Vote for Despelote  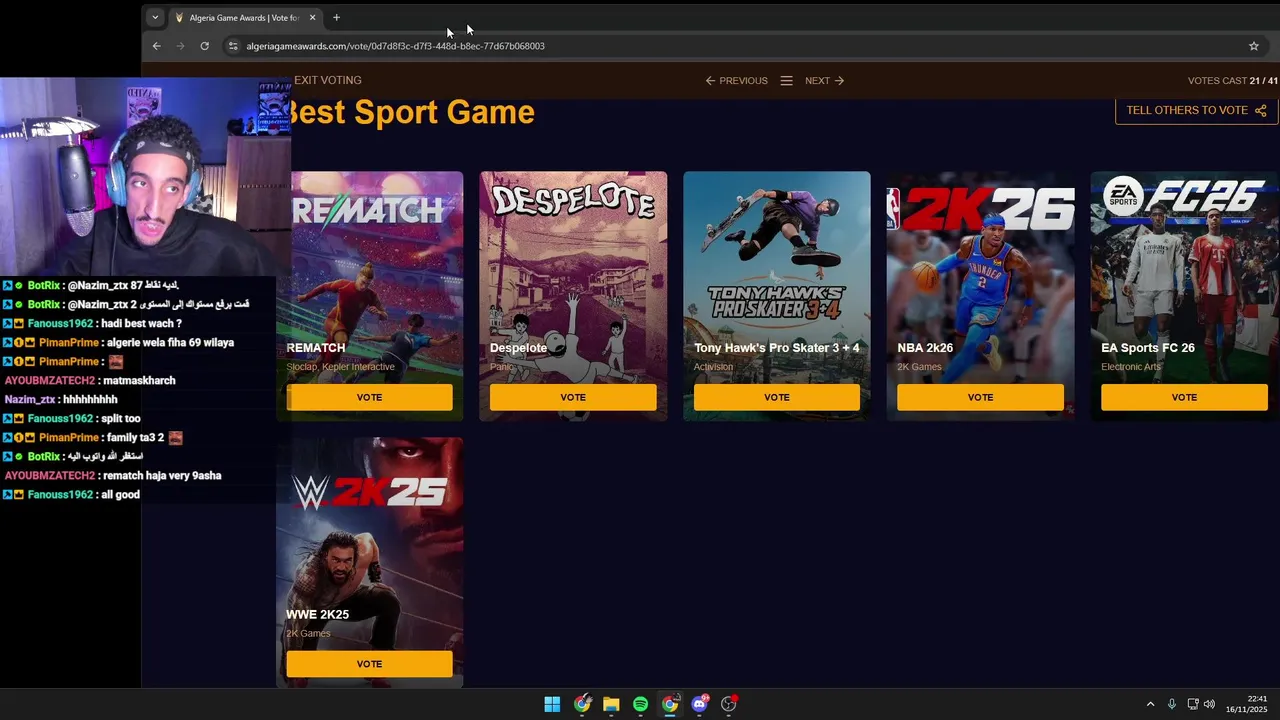pos(573,397)
